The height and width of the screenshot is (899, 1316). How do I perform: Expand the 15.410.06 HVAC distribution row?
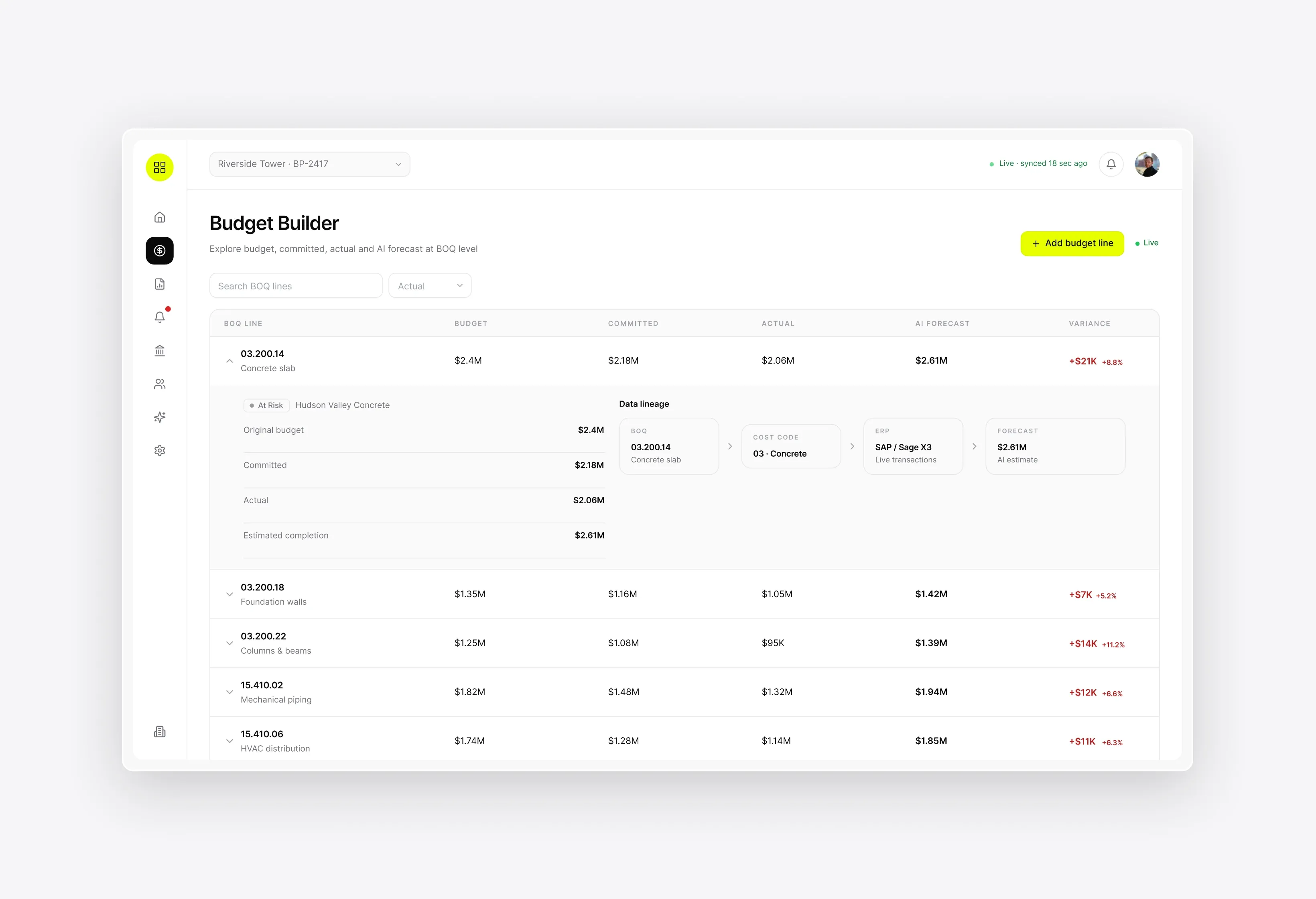click(x=229, y=741)
